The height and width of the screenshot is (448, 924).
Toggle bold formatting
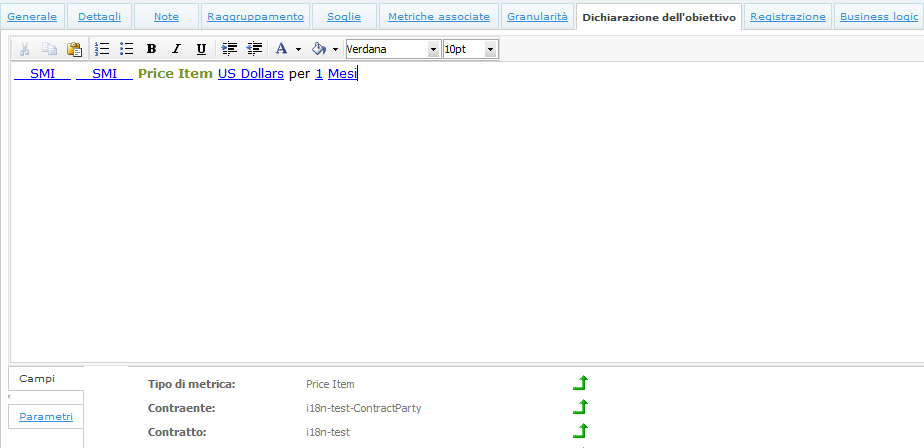coord(151,49)
